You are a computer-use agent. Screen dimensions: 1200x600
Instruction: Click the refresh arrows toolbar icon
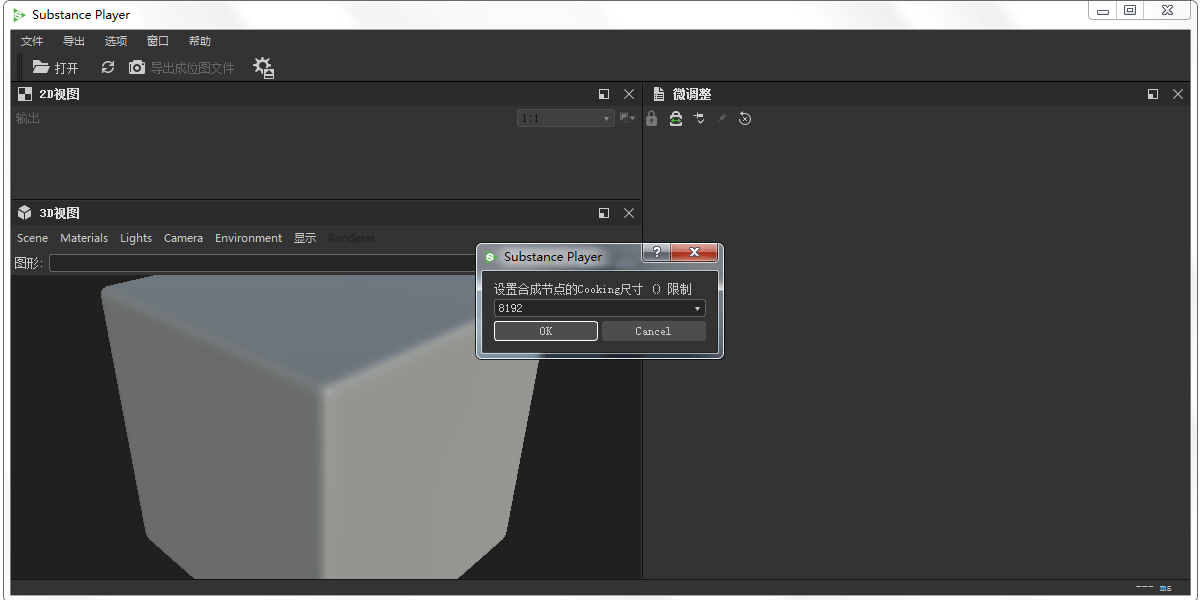pyautogui.click(x=108, y=67)
